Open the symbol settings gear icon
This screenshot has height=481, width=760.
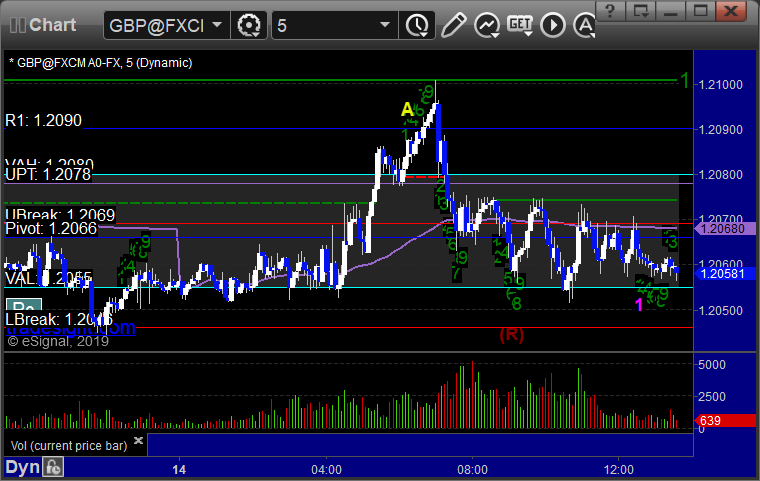pos(249,25)
